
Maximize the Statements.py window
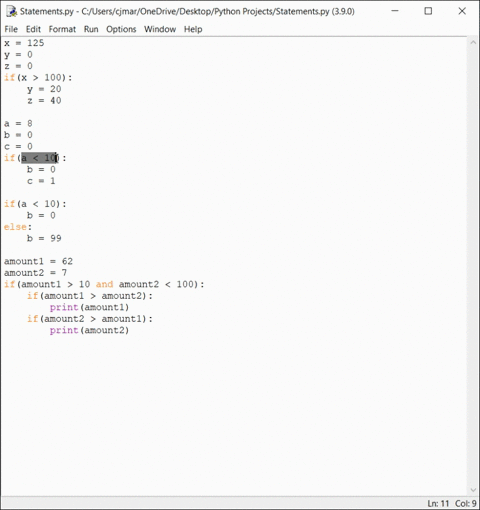[428, 11]
